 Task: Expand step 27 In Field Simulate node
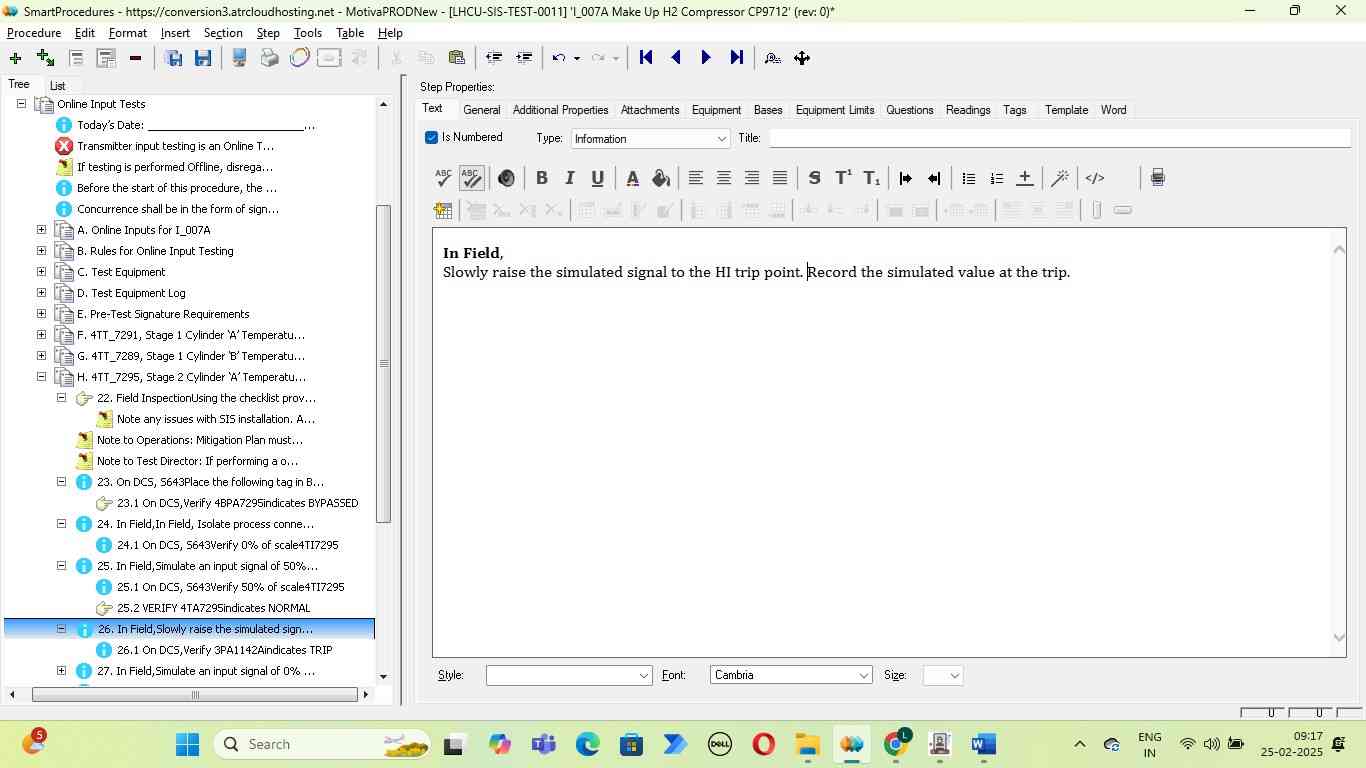click(61, 671)
